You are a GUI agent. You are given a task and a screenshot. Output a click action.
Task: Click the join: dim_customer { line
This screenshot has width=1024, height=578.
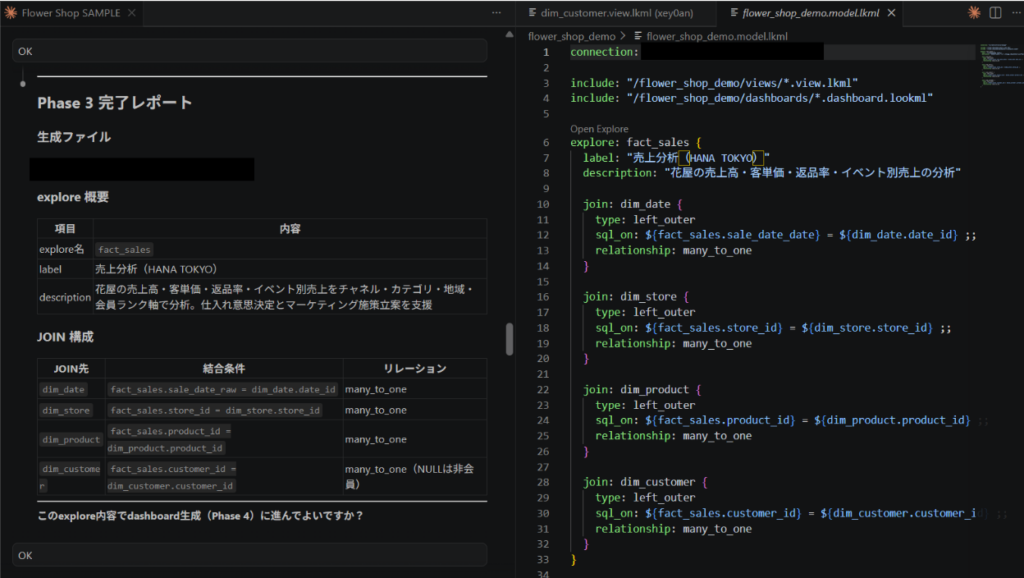tap(645, 482)
